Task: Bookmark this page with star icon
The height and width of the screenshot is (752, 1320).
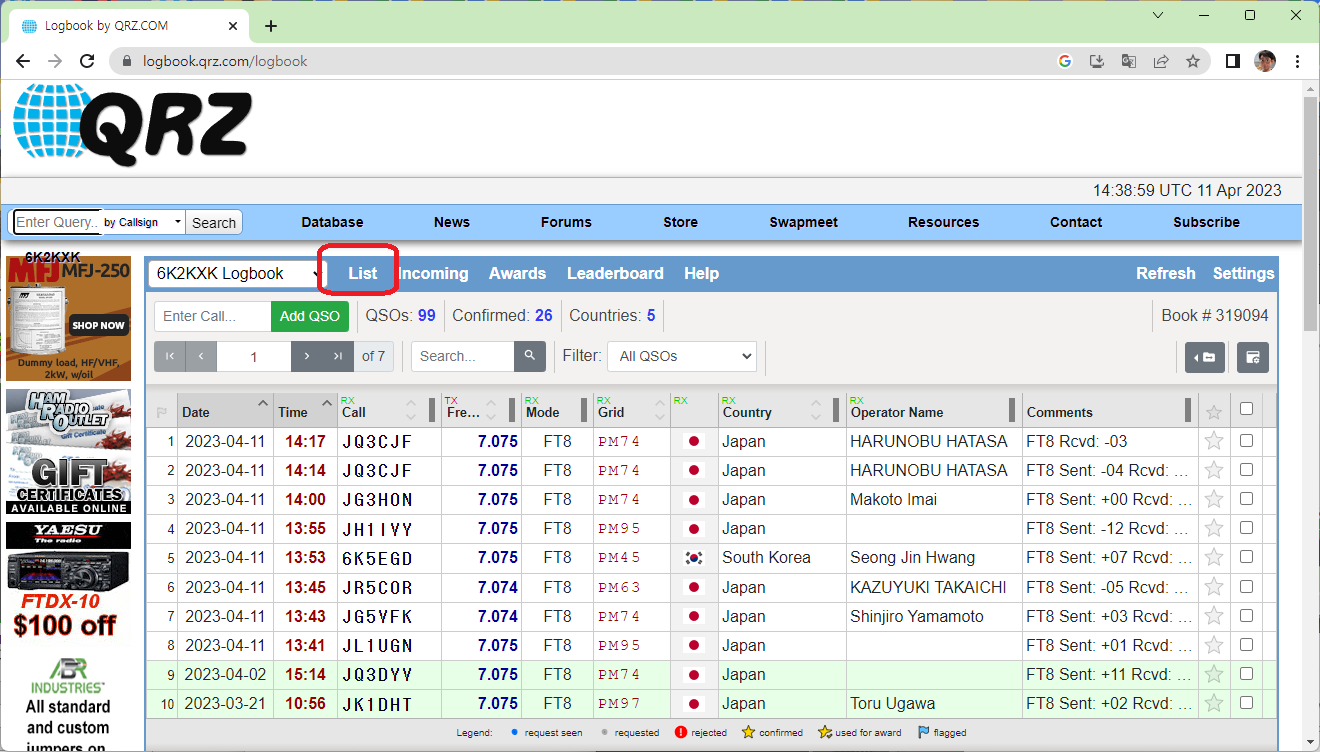Action: click(x=1193, y=61)
